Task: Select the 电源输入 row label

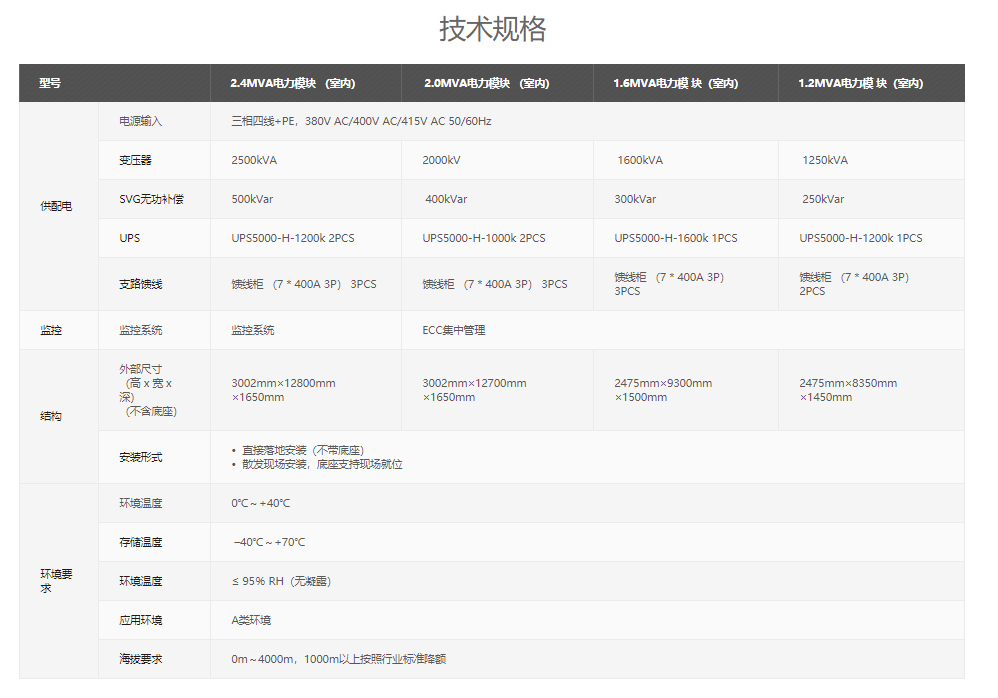Action: (x=140, y=121)
